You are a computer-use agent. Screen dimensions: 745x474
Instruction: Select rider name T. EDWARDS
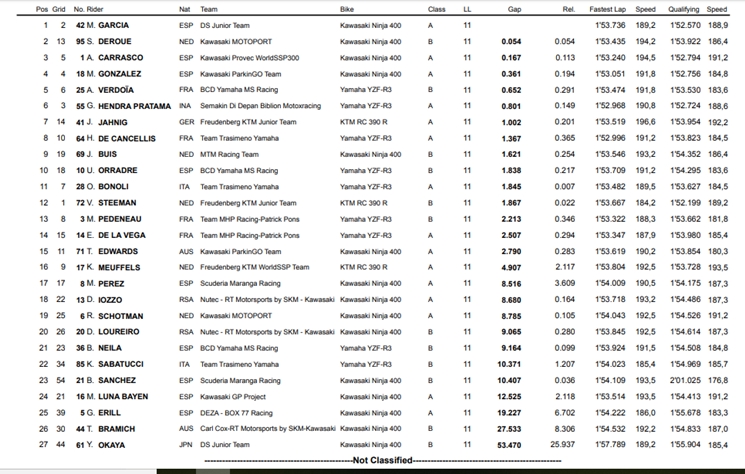click(x=113, y=251)
